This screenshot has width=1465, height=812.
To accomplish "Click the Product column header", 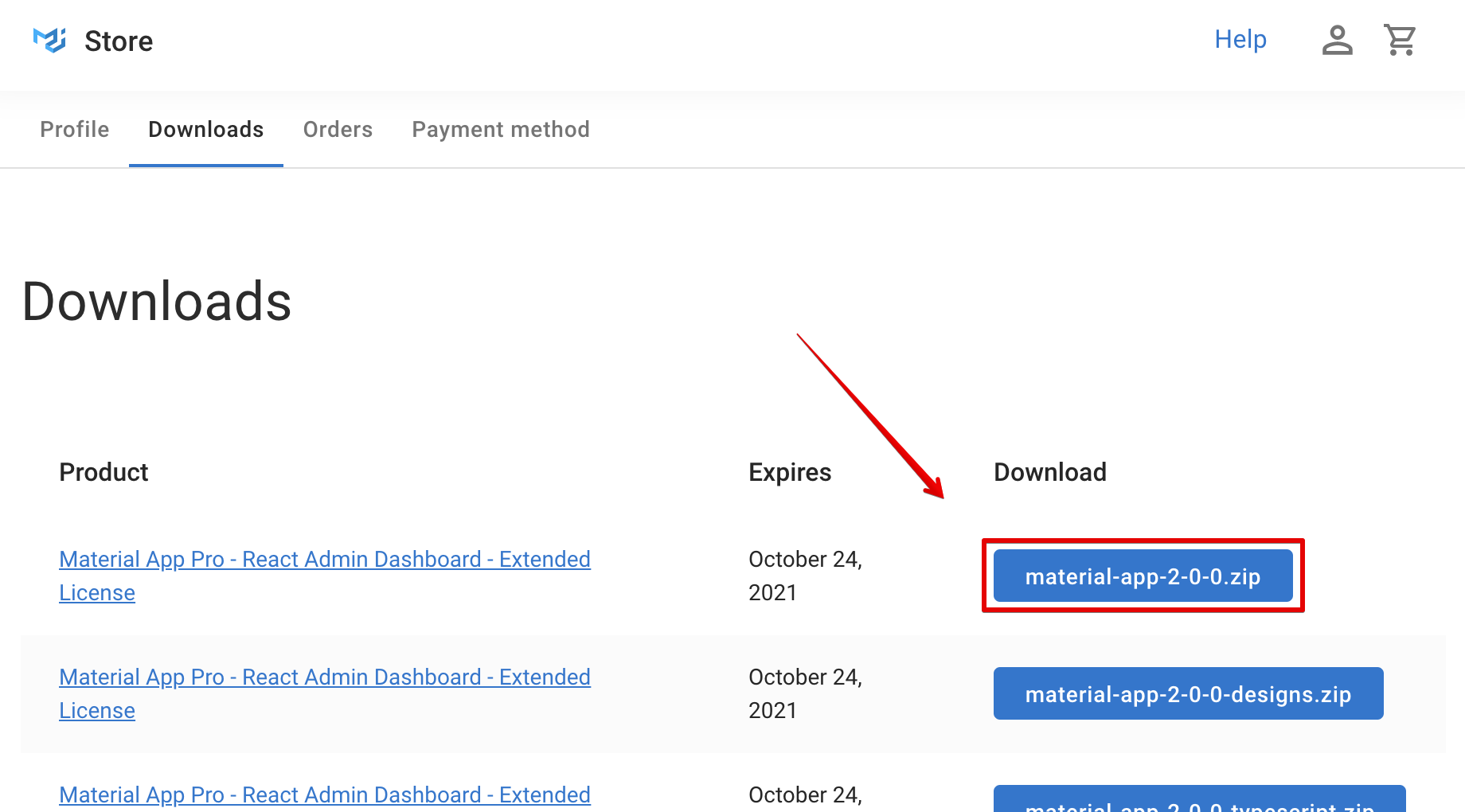I will pos(104,472).
